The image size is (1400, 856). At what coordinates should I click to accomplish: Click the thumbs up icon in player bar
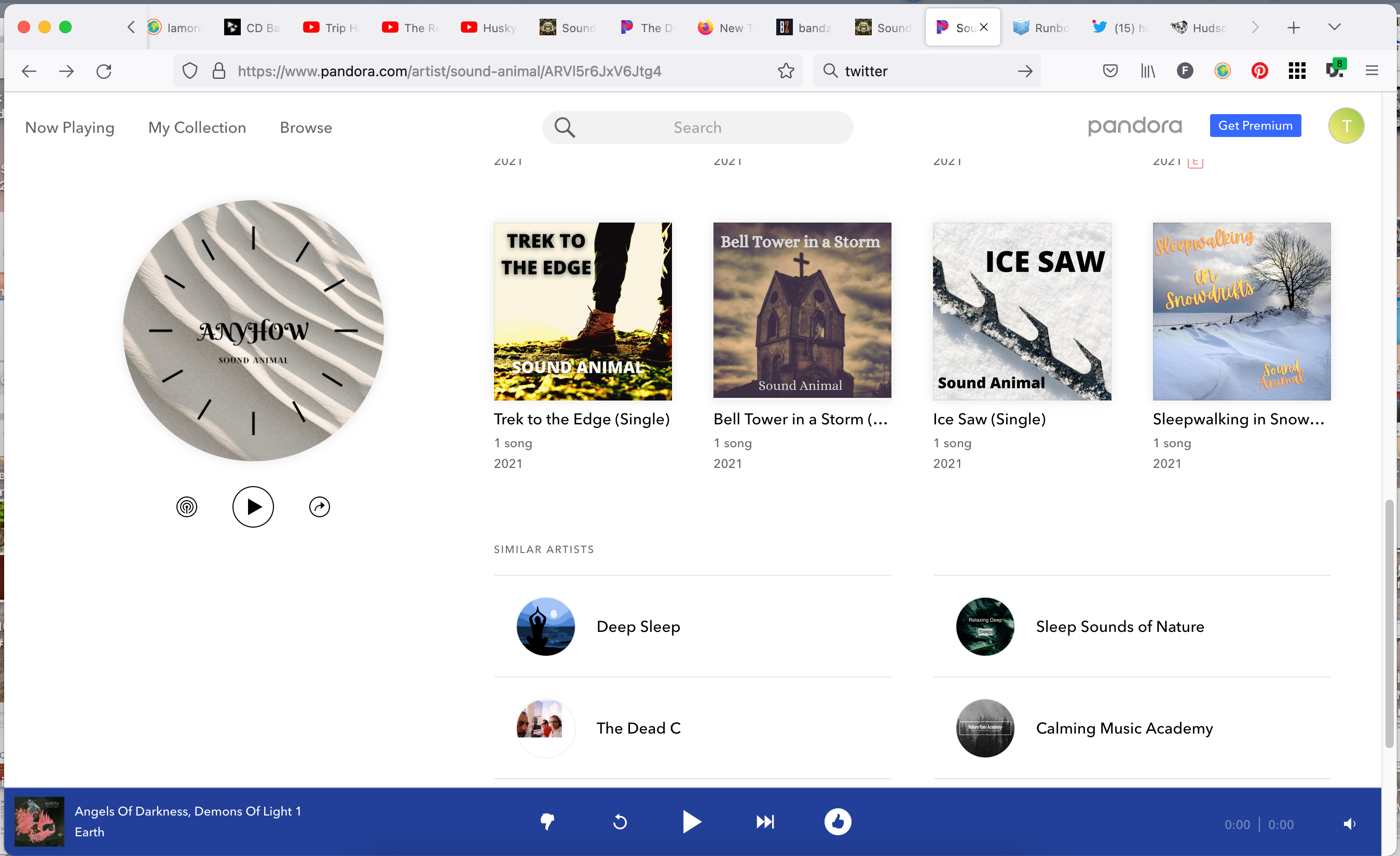(x=838, y=821)
